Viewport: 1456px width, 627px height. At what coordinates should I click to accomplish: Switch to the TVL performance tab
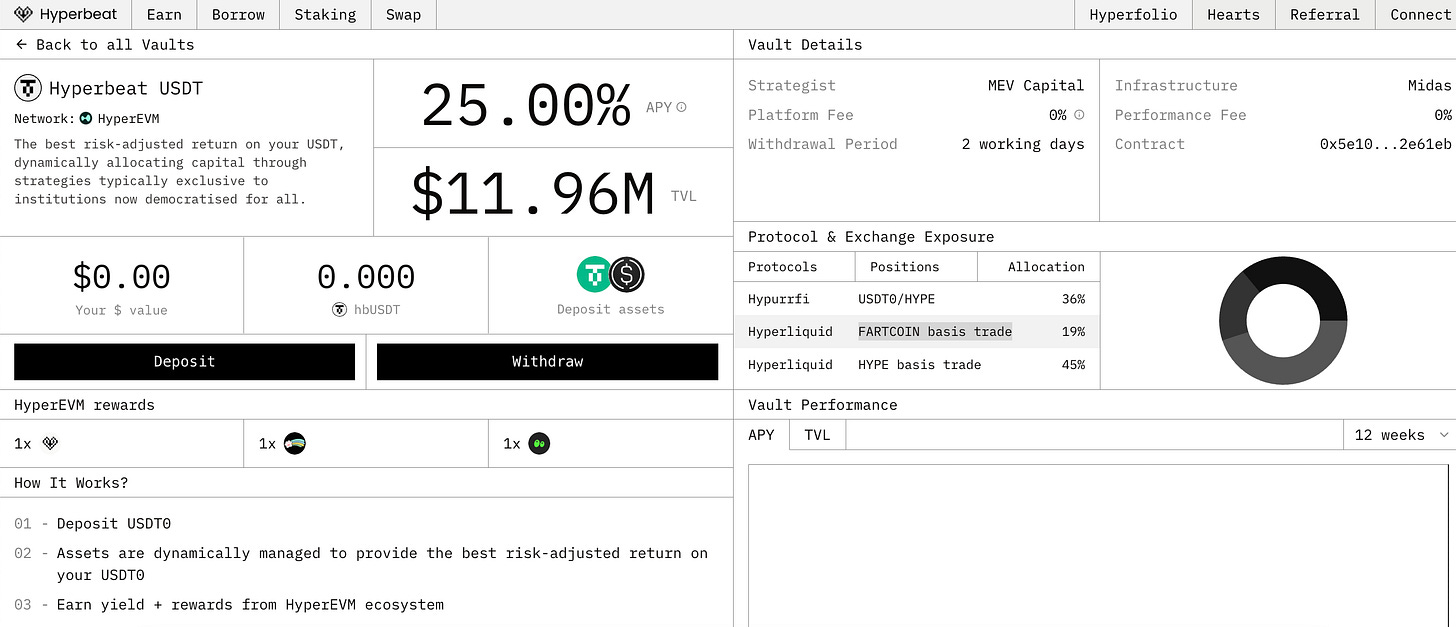point(817,435)
